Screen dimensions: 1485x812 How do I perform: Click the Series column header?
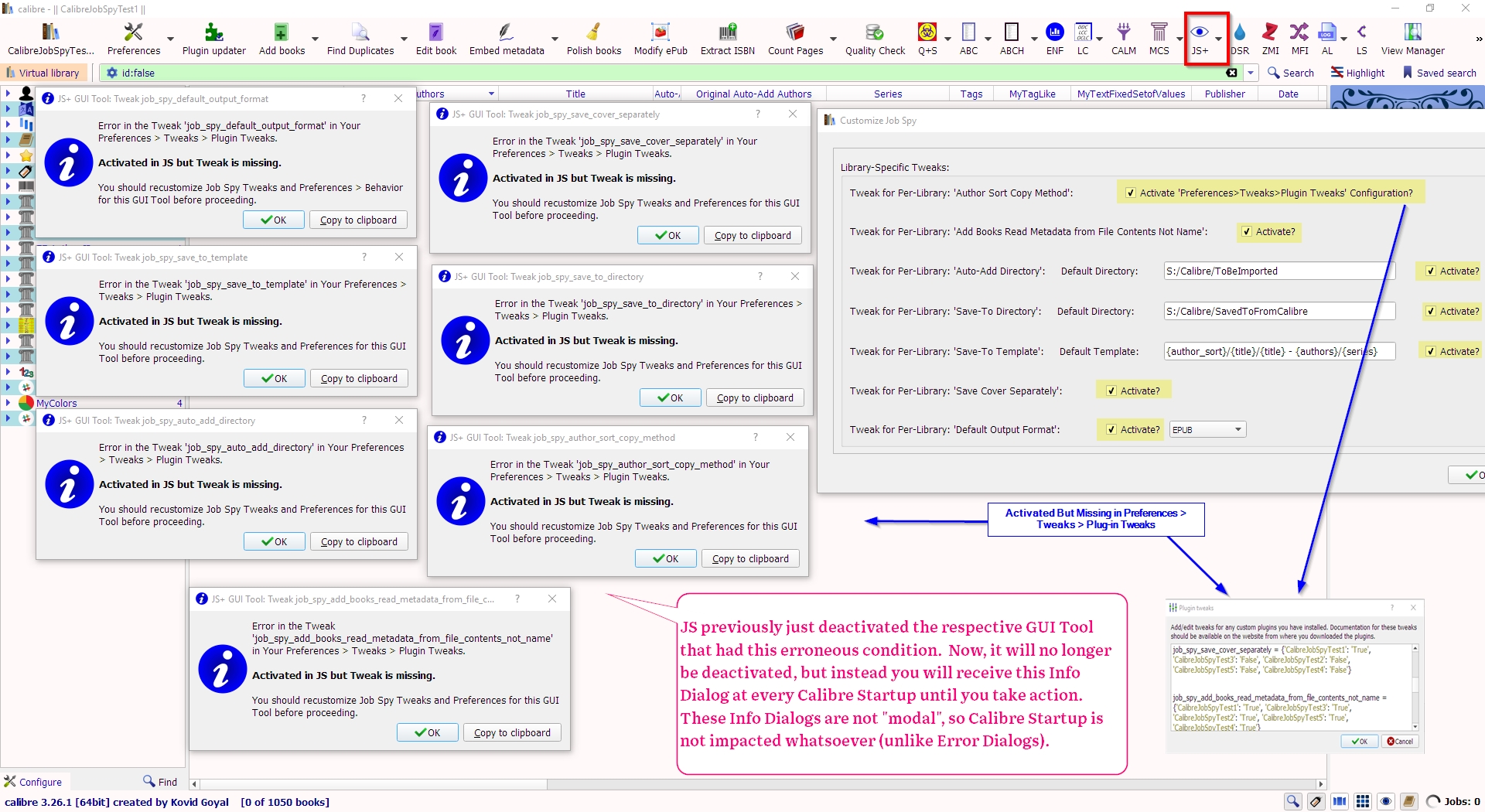point(888,94)
